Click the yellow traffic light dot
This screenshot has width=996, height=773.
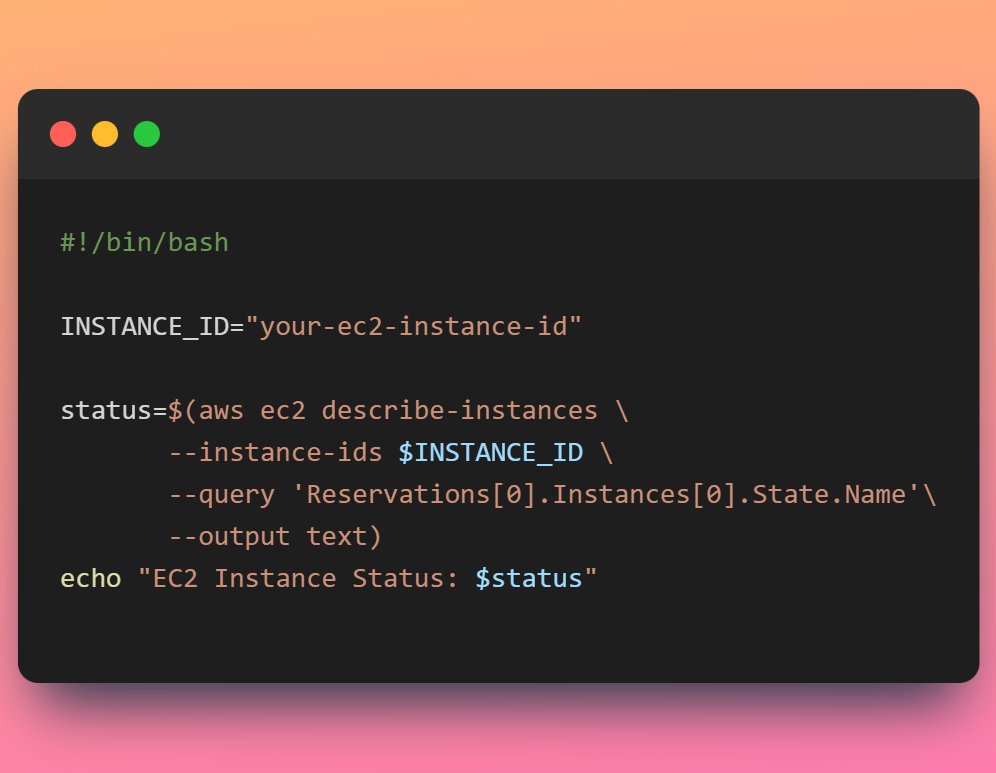tap(104, 133)
